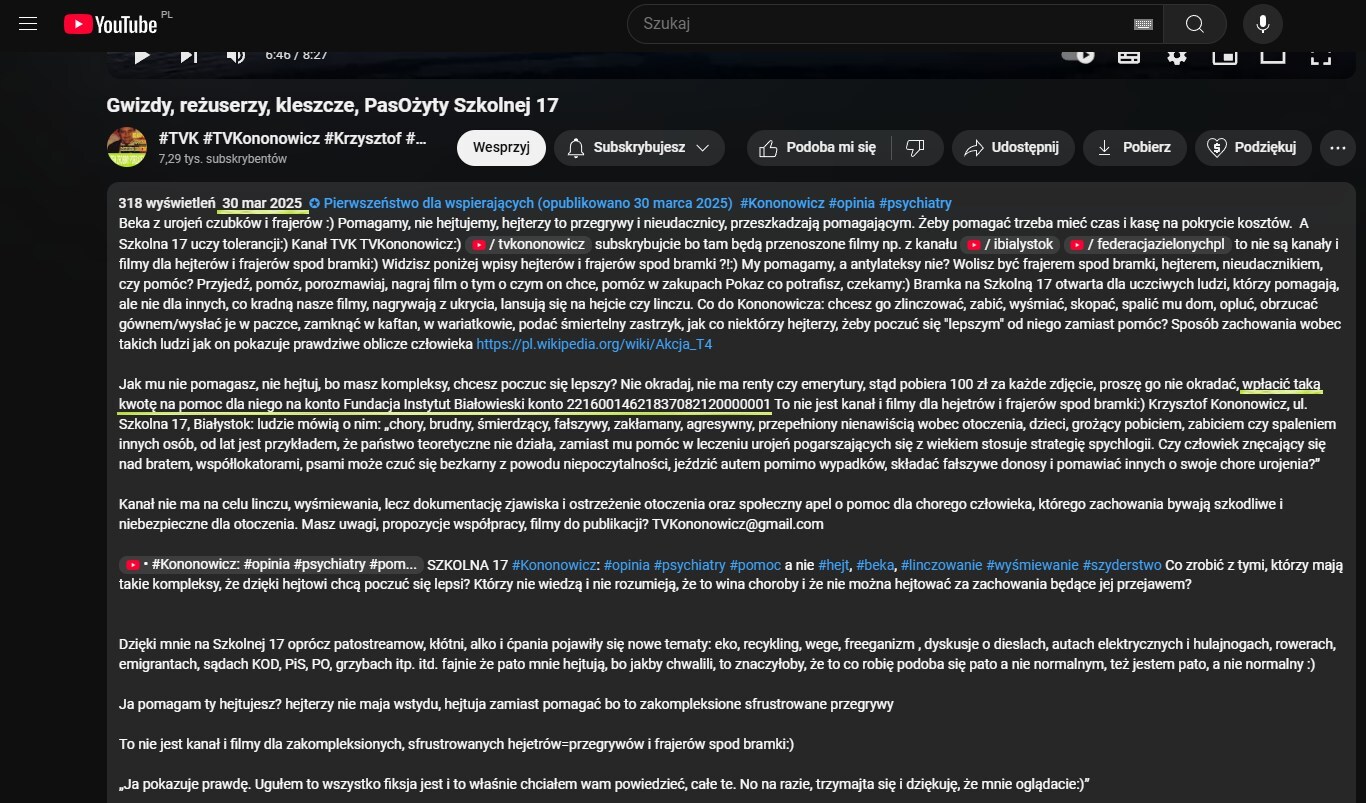Toggle the autoplay switch
The image size is (1366, 803).
click(x=1078, y=55)
